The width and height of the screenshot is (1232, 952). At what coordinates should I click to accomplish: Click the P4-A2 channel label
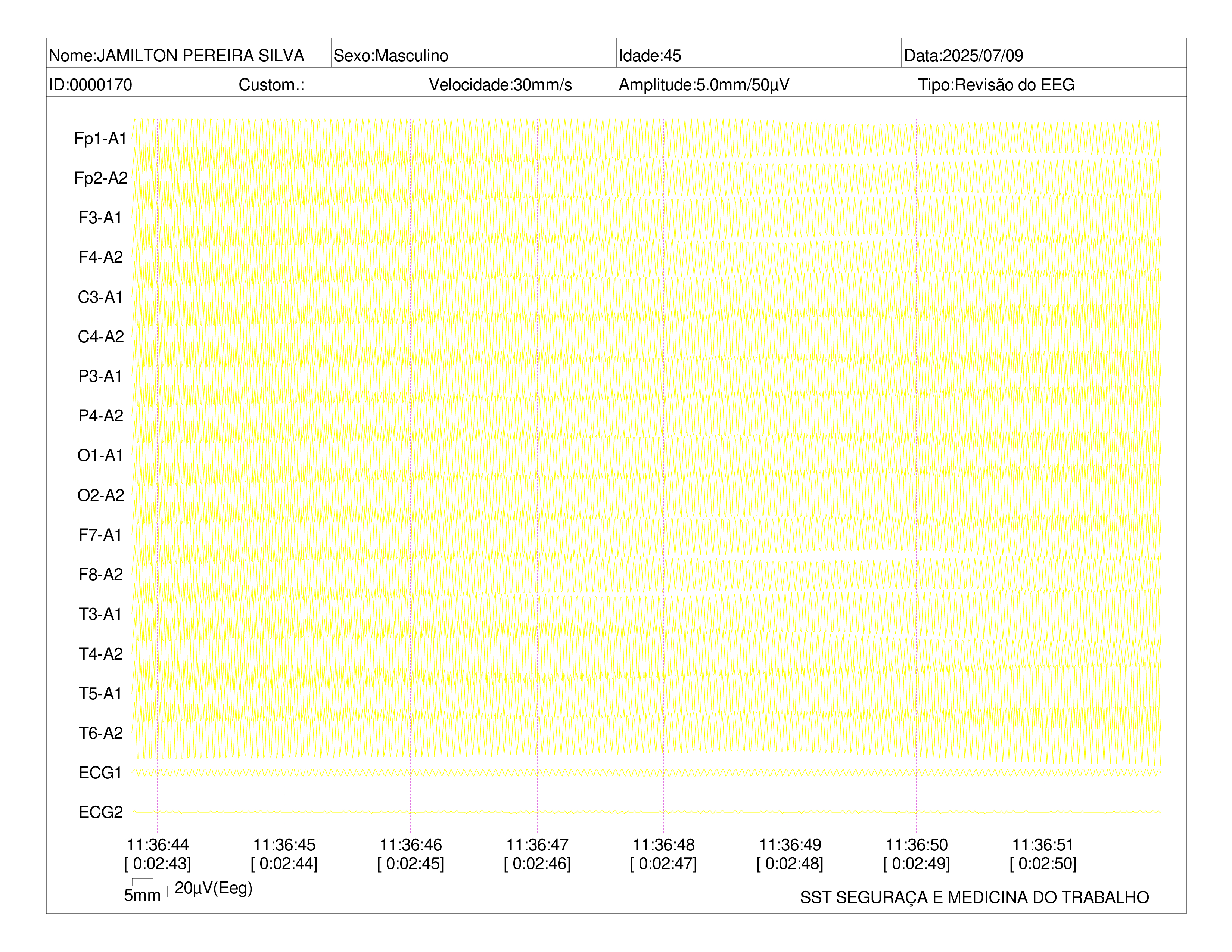(x=101, y=416)
